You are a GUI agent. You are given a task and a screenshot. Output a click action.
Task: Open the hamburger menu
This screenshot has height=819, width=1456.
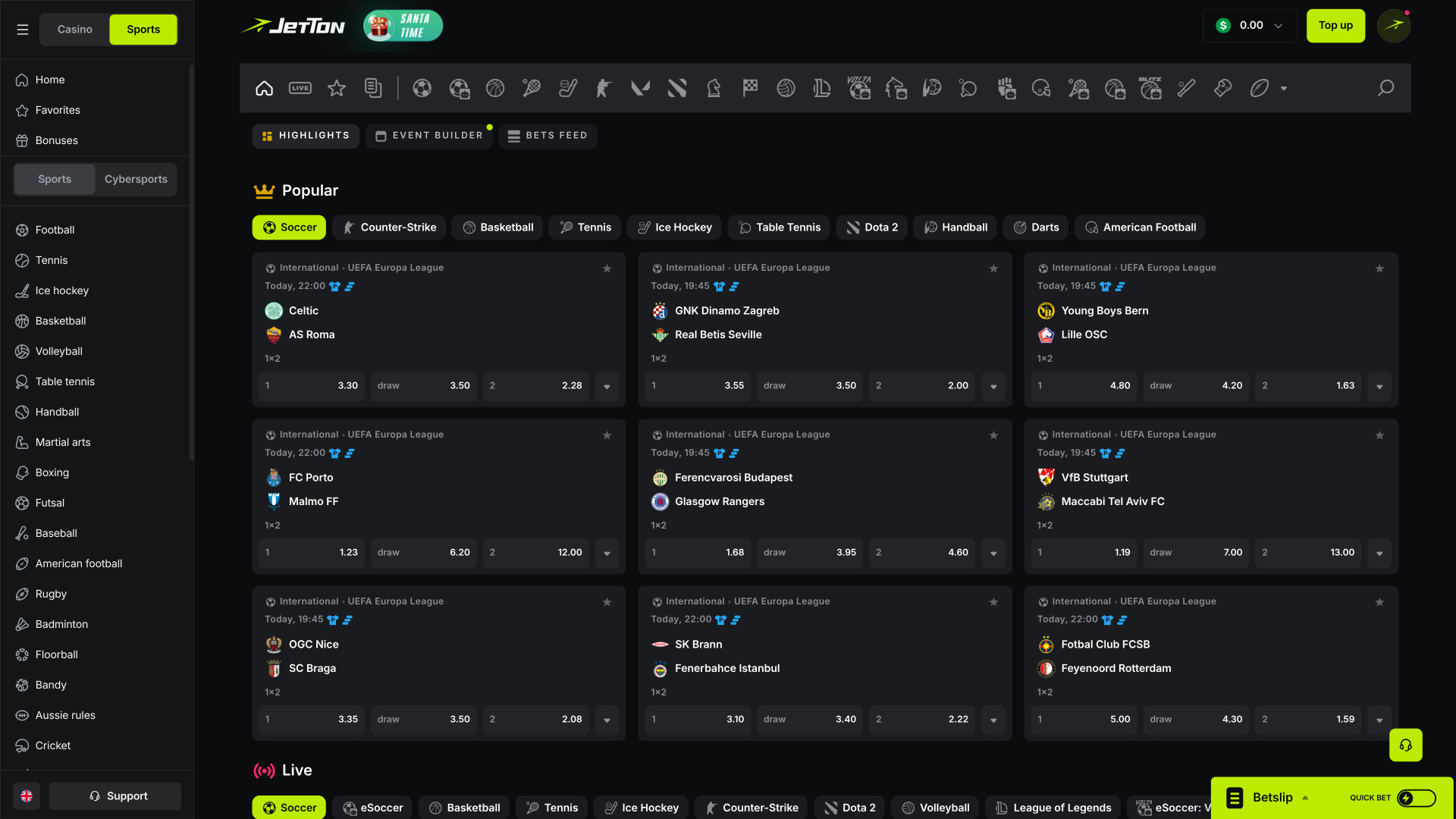pos(23,29)
